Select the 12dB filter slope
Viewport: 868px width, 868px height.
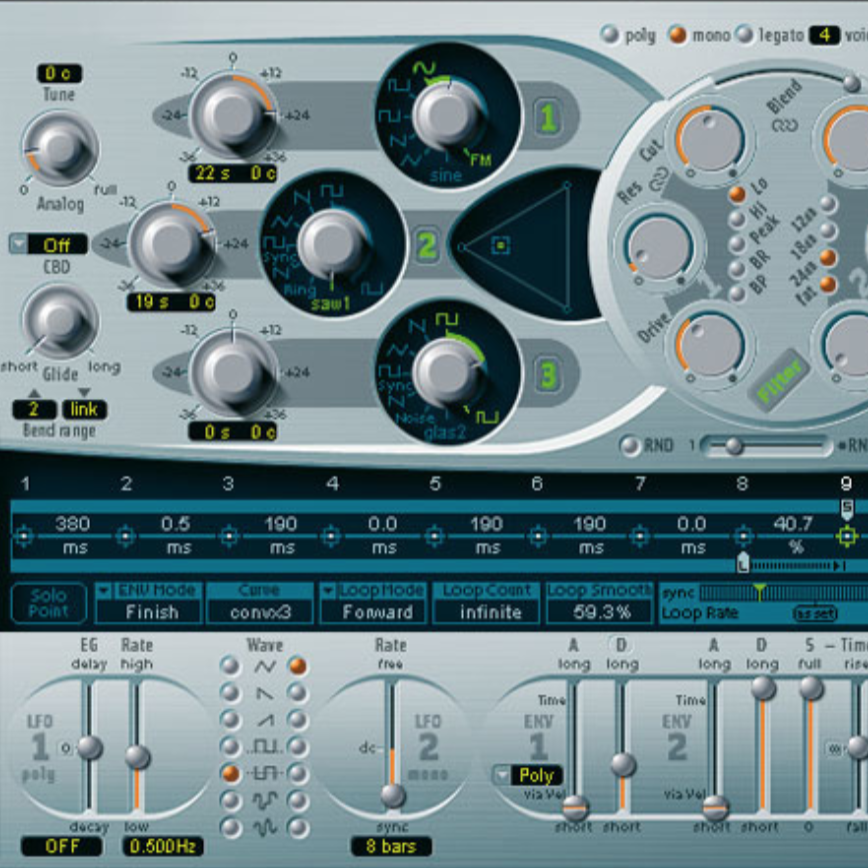(x=827, y=204)
